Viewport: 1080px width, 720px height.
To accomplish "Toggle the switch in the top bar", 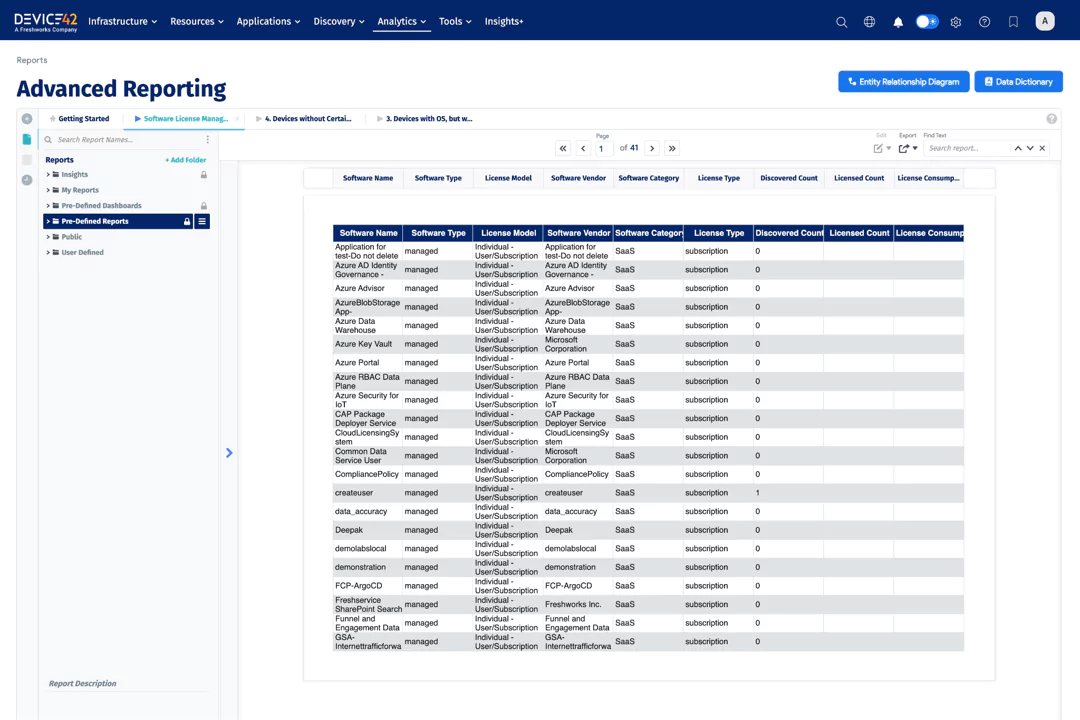I will pos(927,22).
